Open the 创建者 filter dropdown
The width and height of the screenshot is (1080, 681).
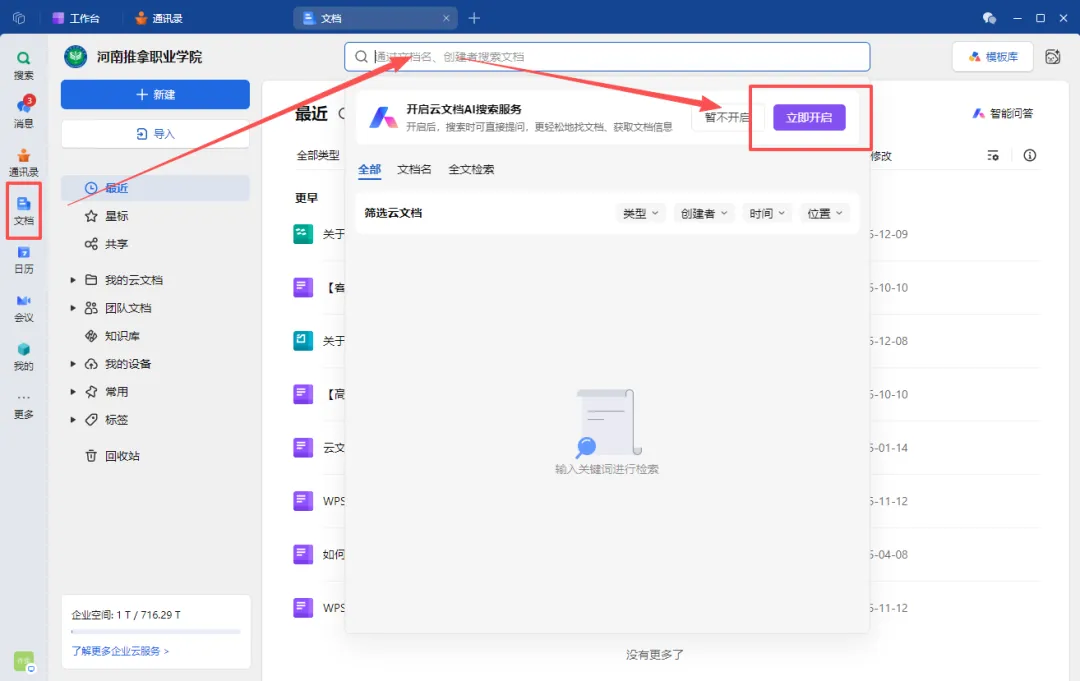[703, 213]
